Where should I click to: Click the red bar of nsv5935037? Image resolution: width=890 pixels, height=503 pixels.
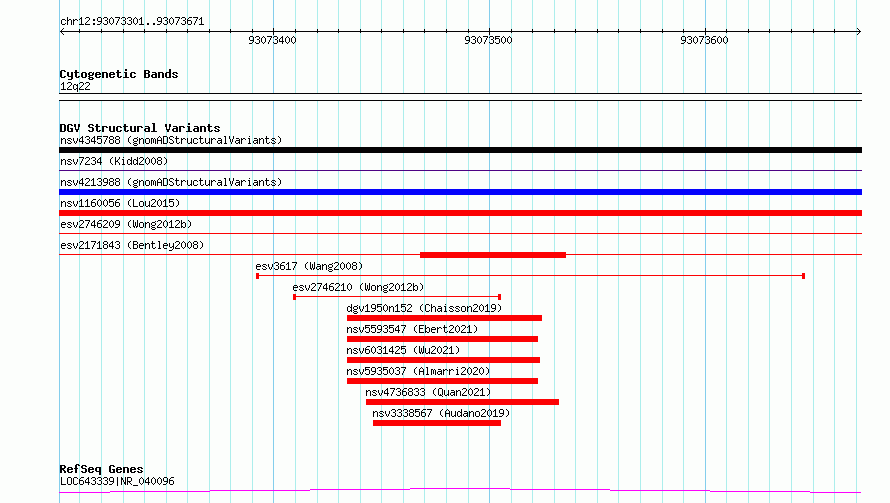point(442,381)
